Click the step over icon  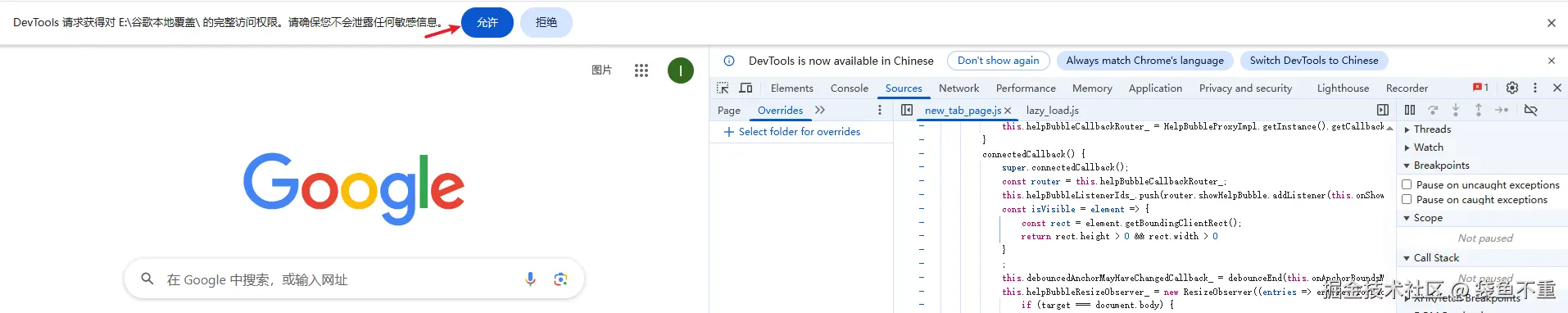(1433, 110)
